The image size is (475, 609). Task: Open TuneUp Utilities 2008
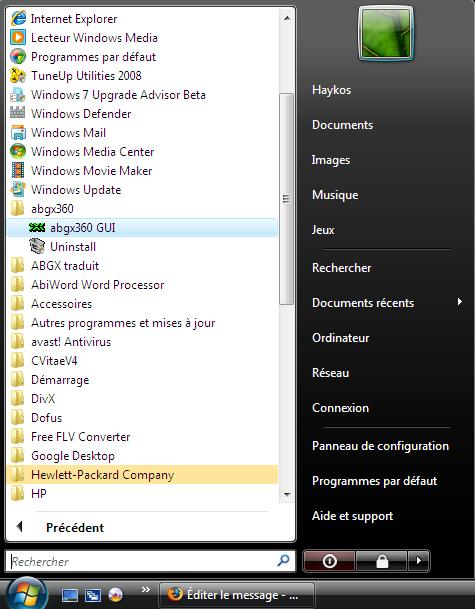pos(76,75)
